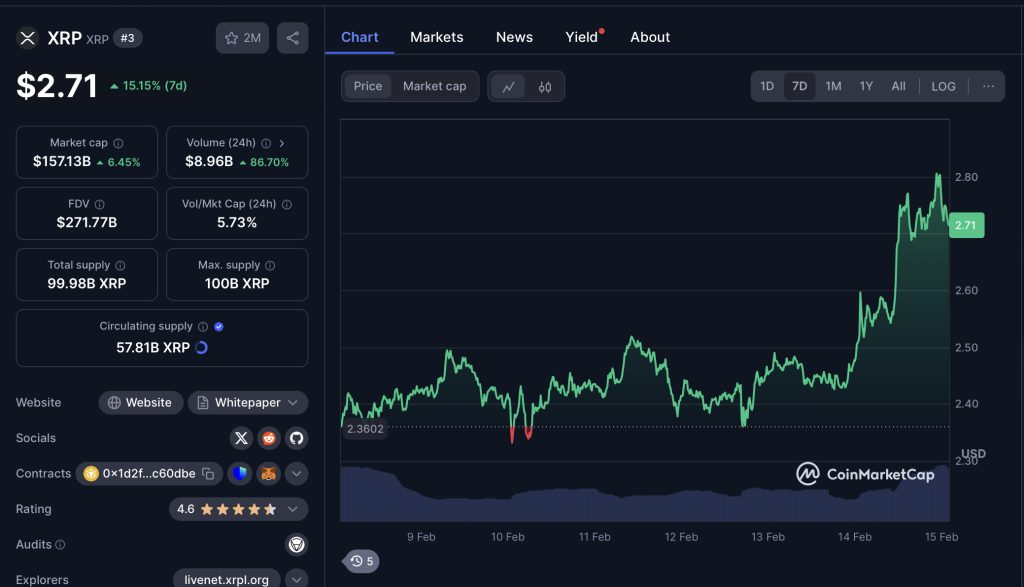1024x587 pixels.
Task: Toggle the LOG scale on the chart
Action: click(x=943, y=87)
